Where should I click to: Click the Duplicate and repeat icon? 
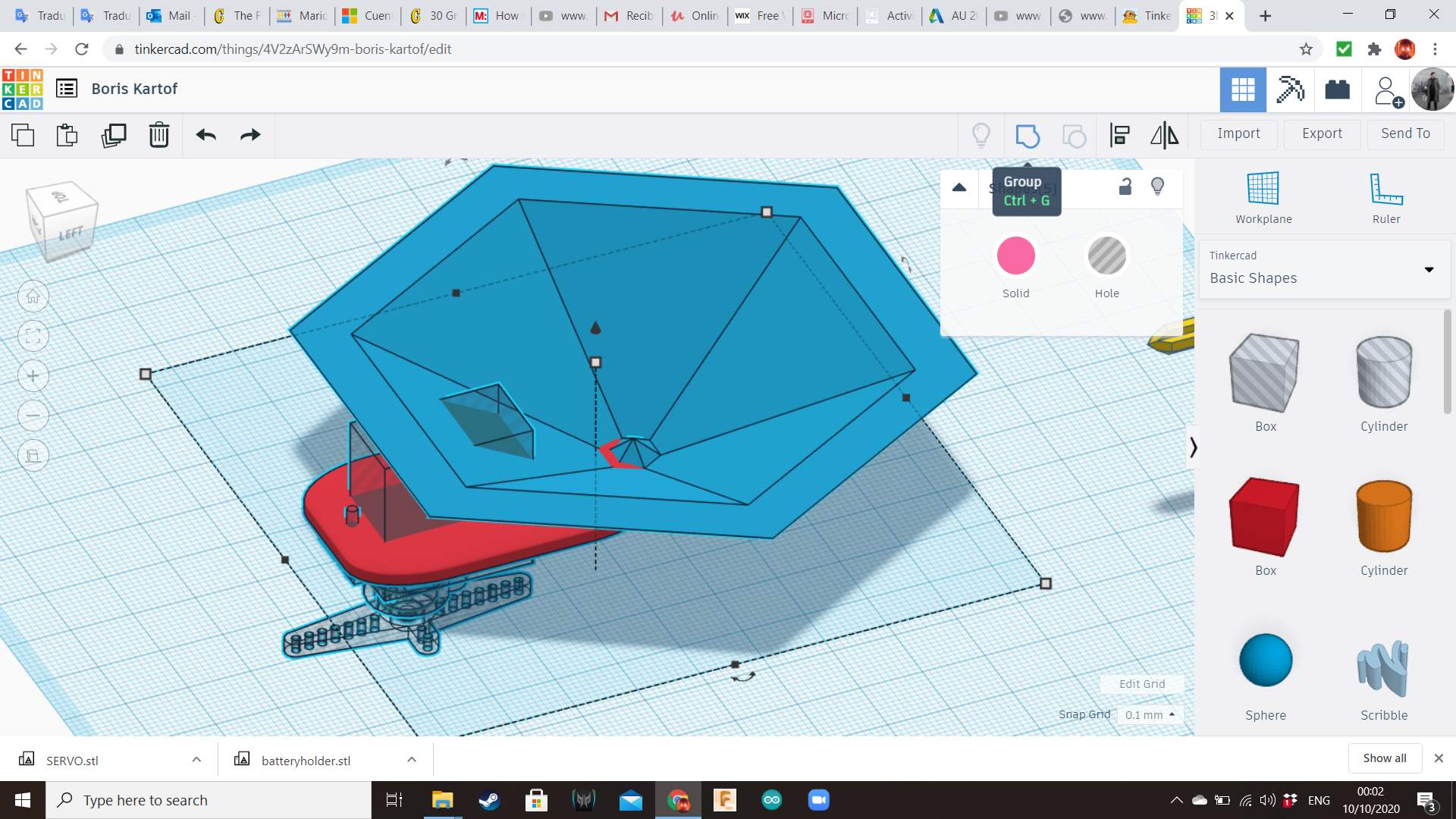114,136
